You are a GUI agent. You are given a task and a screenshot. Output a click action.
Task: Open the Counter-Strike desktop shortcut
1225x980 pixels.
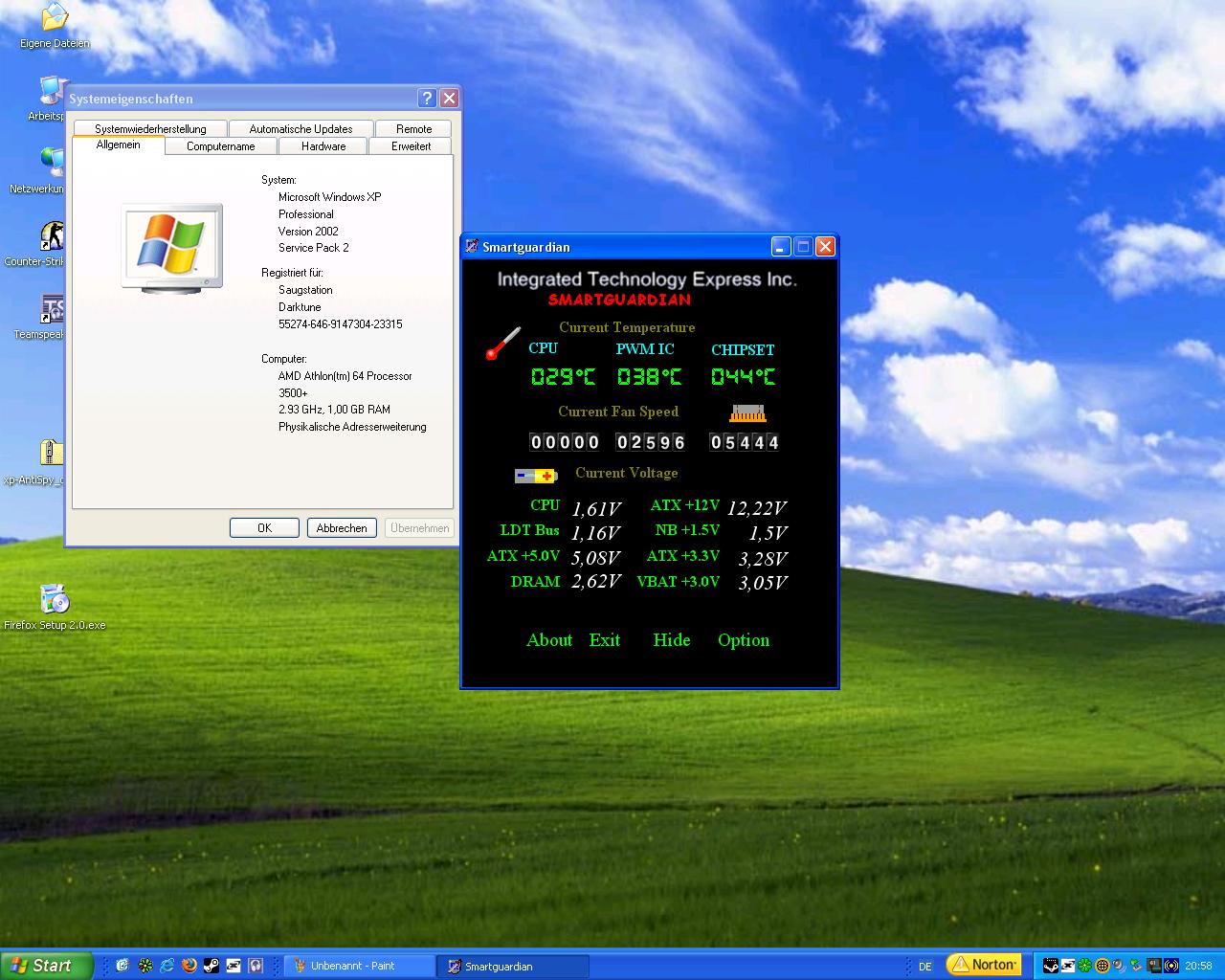pos(52,244)
